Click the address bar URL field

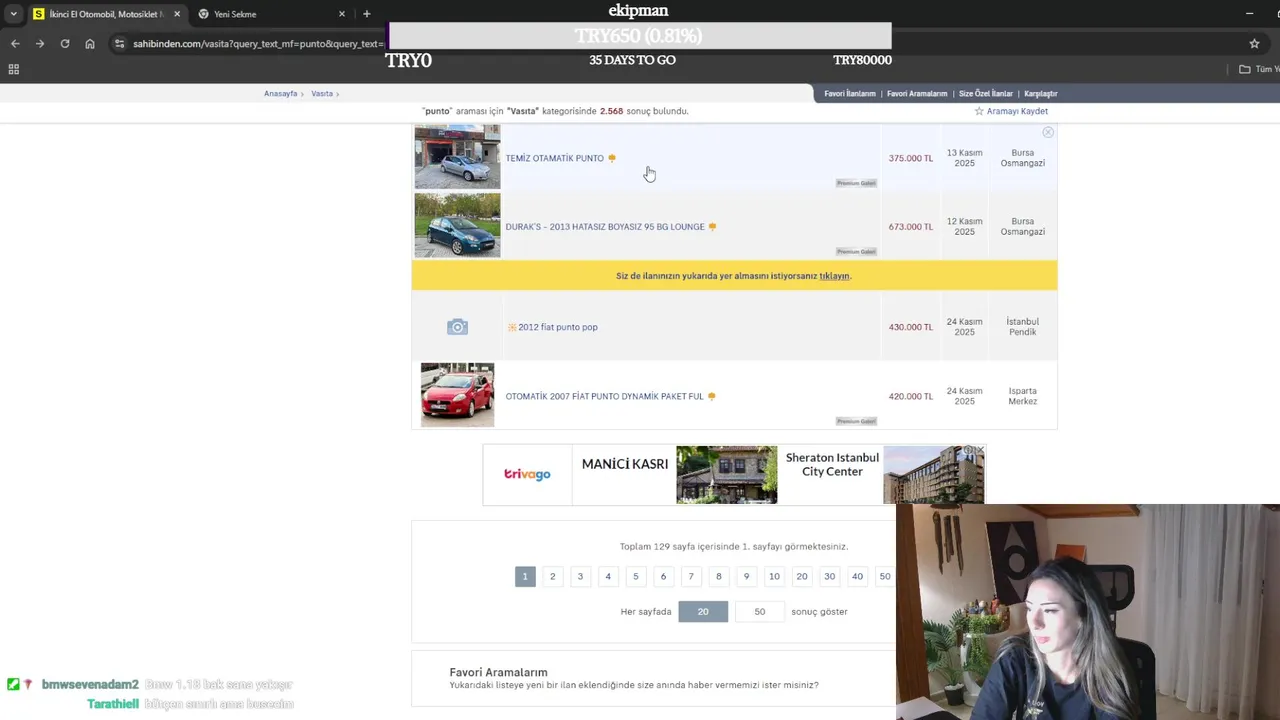(258, 44)
